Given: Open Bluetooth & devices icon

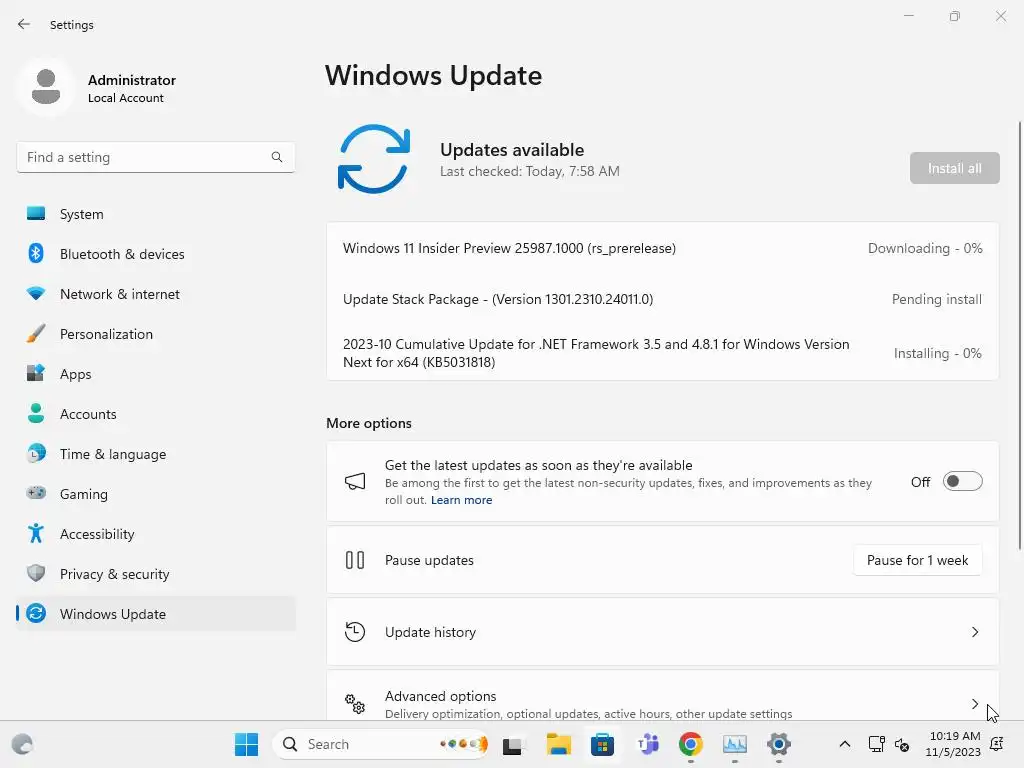Looking at the screenshot, I should pyautogui.click(x=36, y=253).
